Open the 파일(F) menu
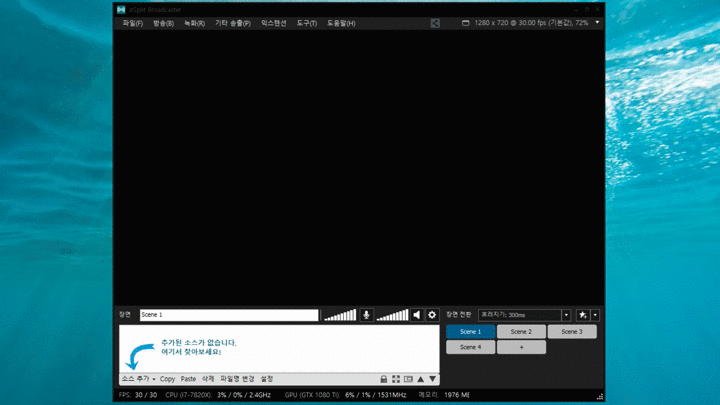 point(132,23)
